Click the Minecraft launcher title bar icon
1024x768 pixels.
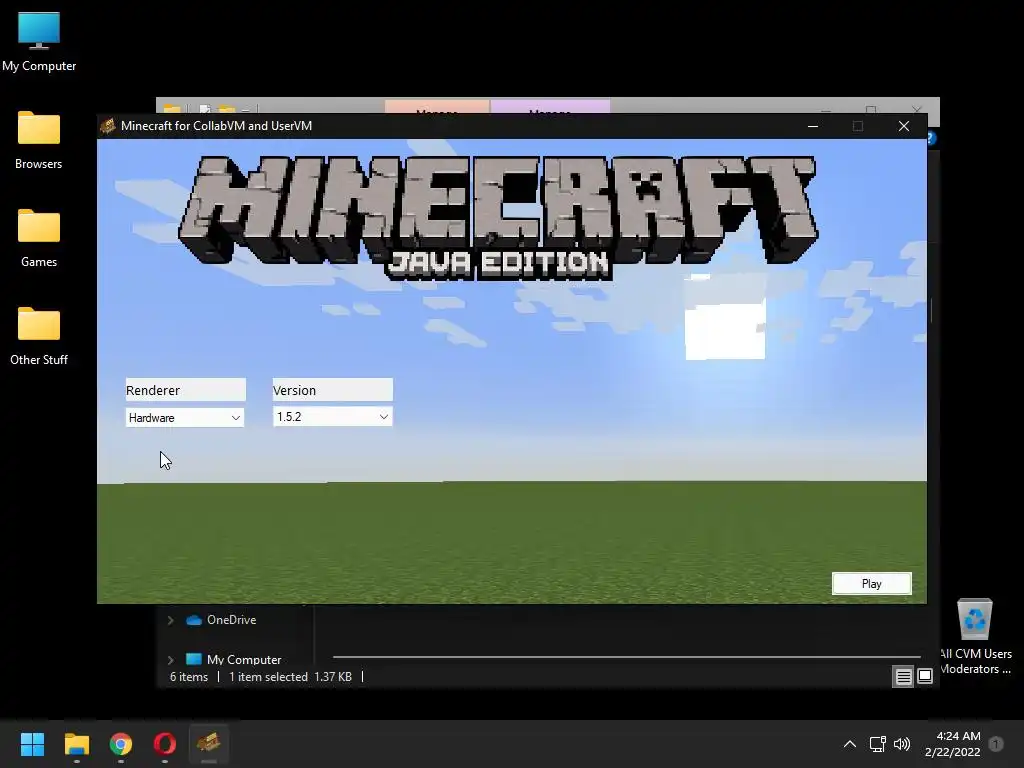coord(108,125)
